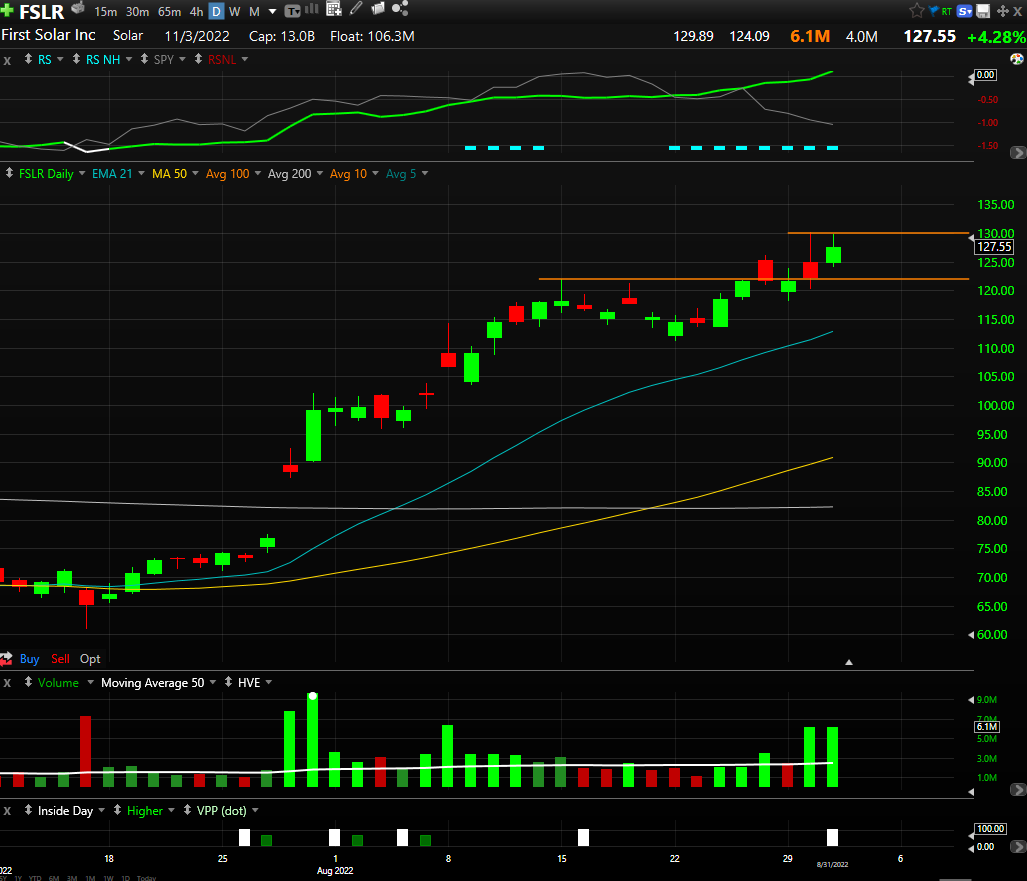Viewport: 1027px width, 881px height.
Task: Switch to the 15m timeframe
Action: click(x=105, y=12)
